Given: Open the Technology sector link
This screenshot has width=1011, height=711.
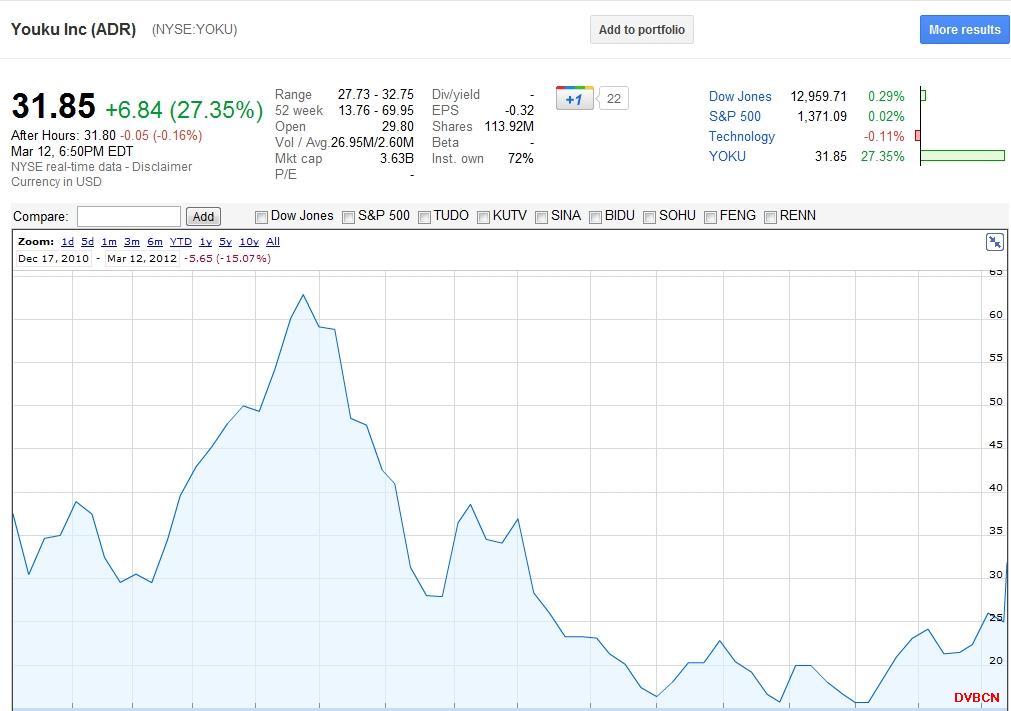Looking at the screenshot, I should (x=741, y=137).
